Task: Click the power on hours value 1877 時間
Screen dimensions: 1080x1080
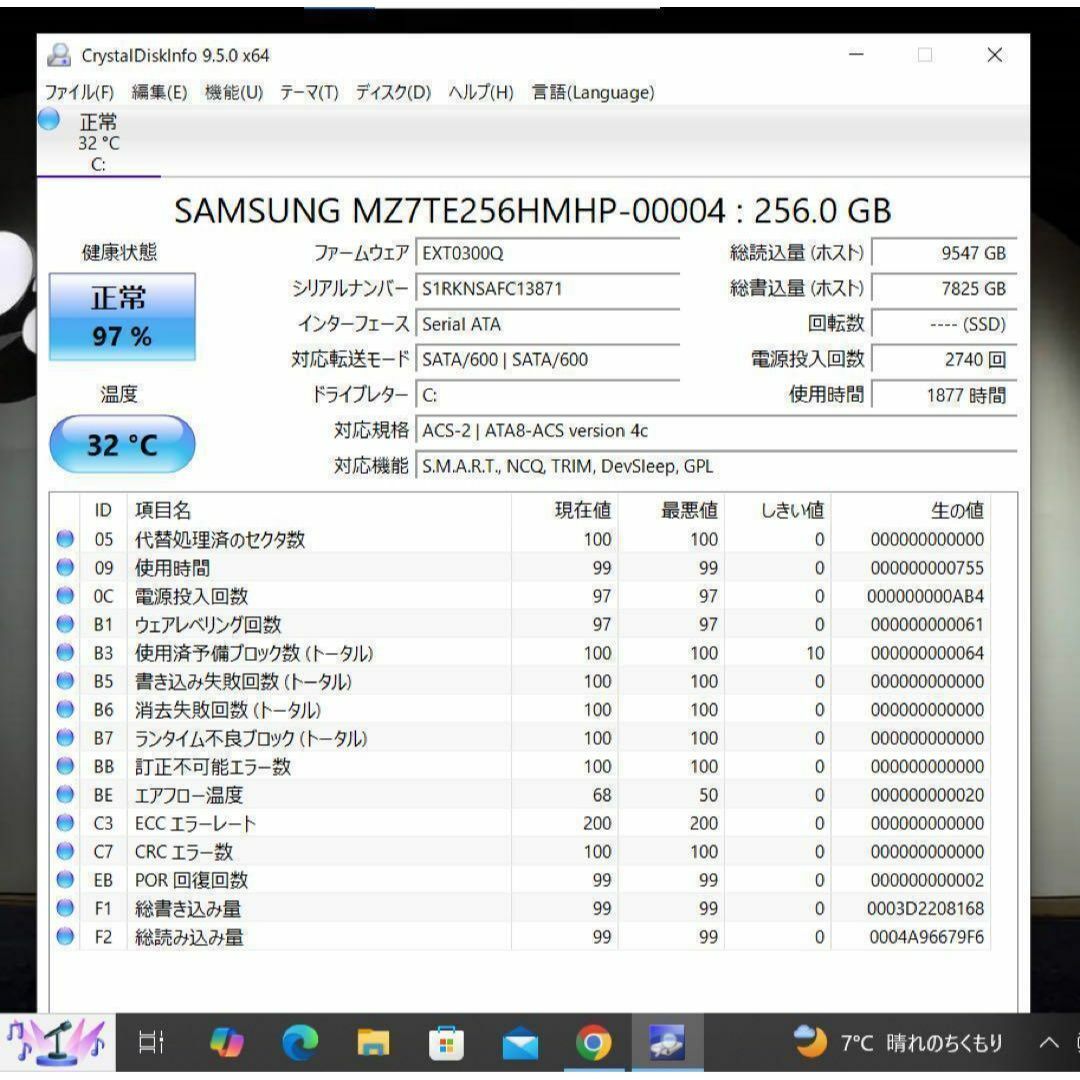Action: coord(944,395)
